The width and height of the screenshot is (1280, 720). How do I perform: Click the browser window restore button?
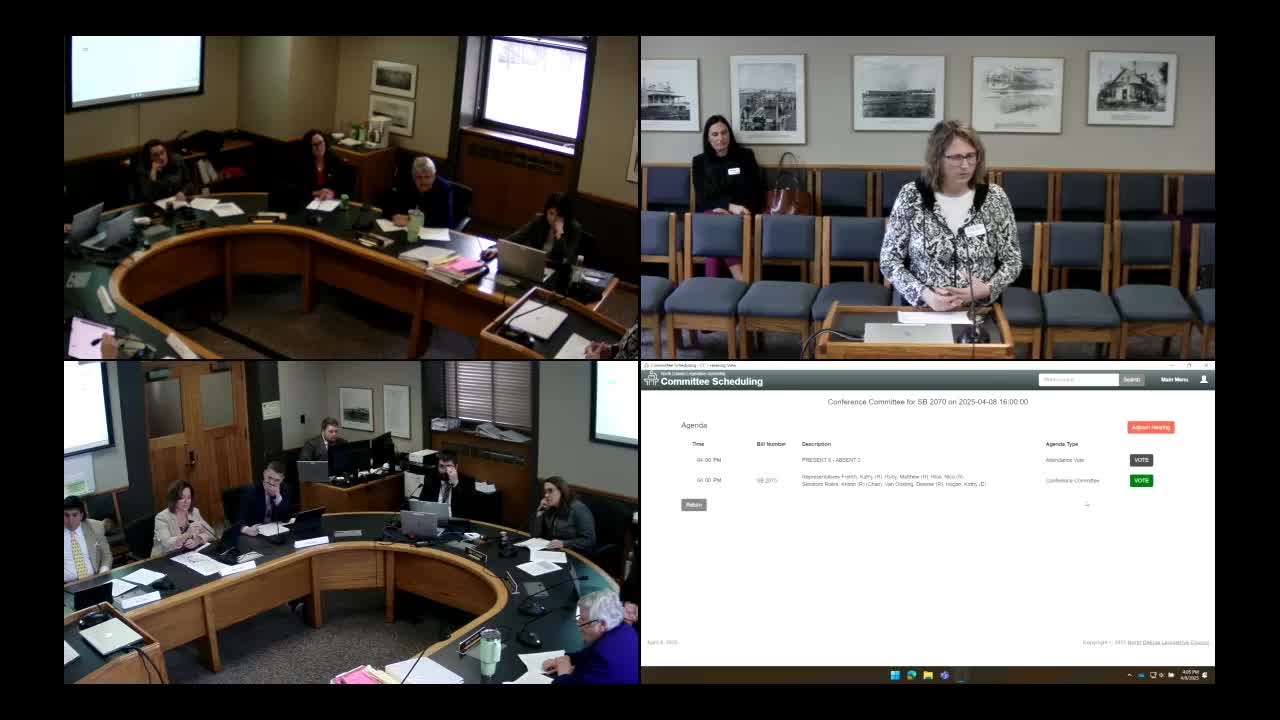(1189, 365)
